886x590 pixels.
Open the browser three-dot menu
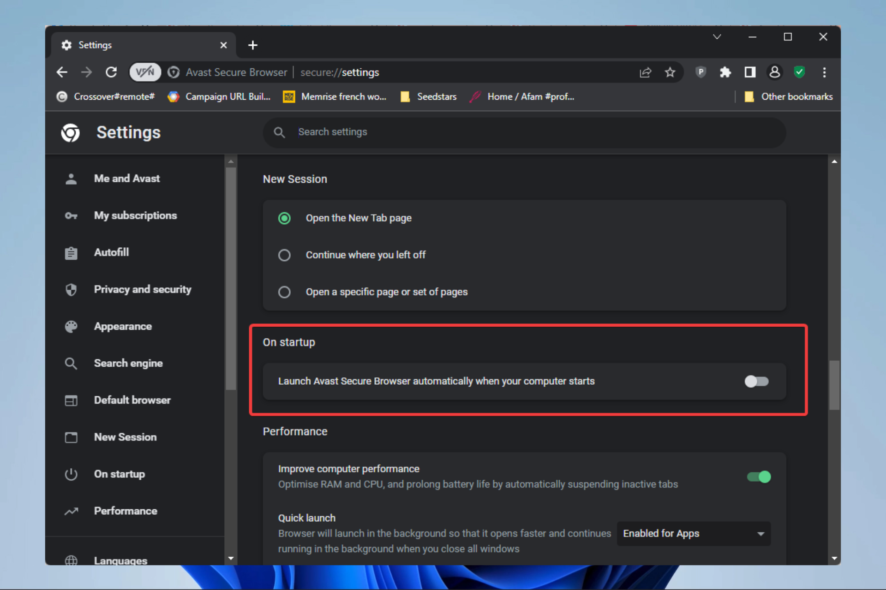click(x=824, y=72)
